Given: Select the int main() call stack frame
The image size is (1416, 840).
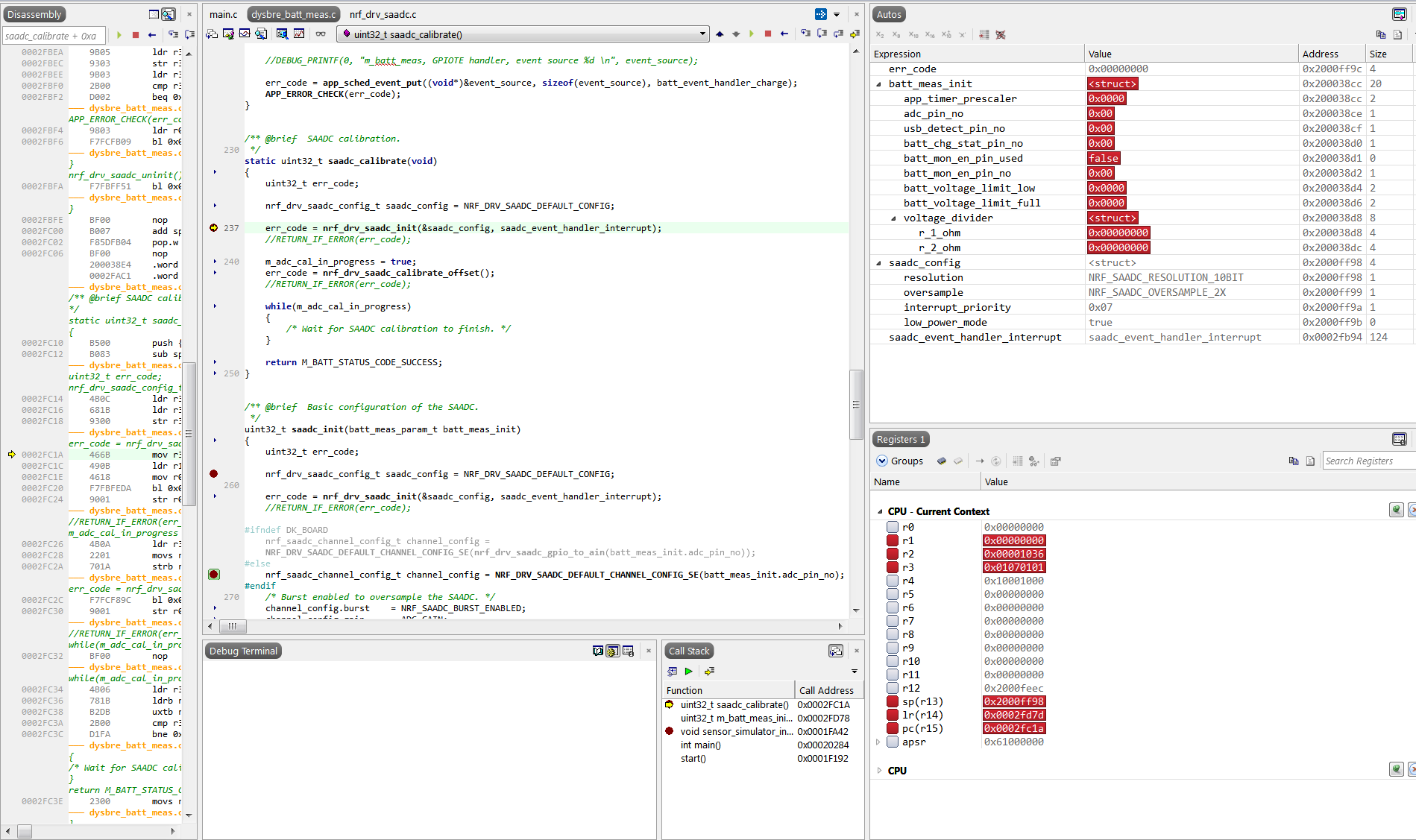Looking at the screenshot, I should click(x=763, y=745).
